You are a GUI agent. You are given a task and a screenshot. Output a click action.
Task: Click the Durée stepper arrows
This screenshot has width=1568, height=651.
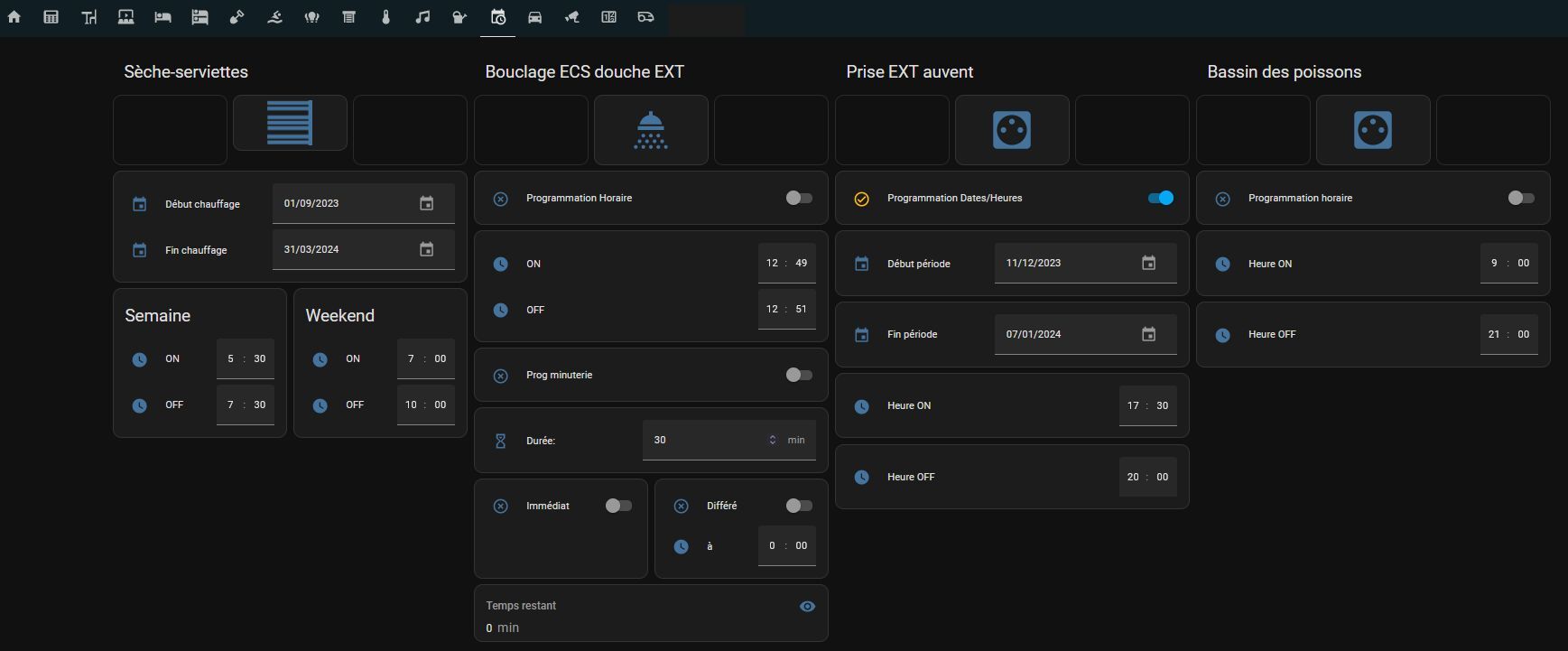(773, 441)
